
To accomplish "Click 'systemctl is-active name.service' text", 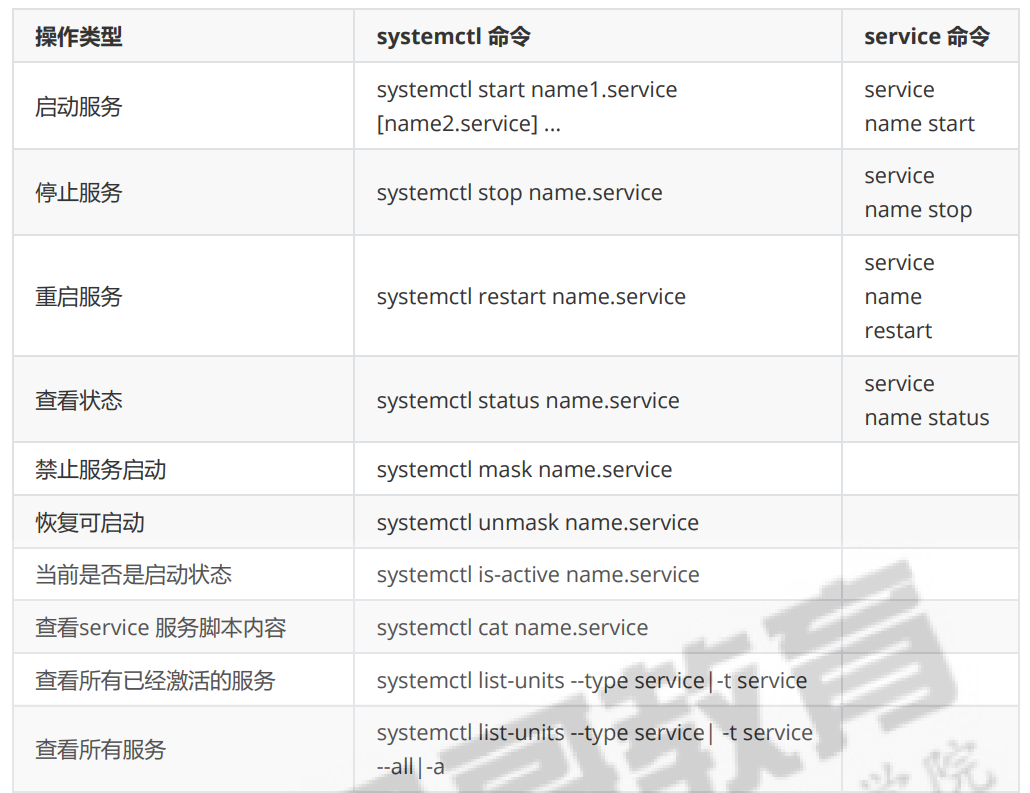I will tap(538, 575).
